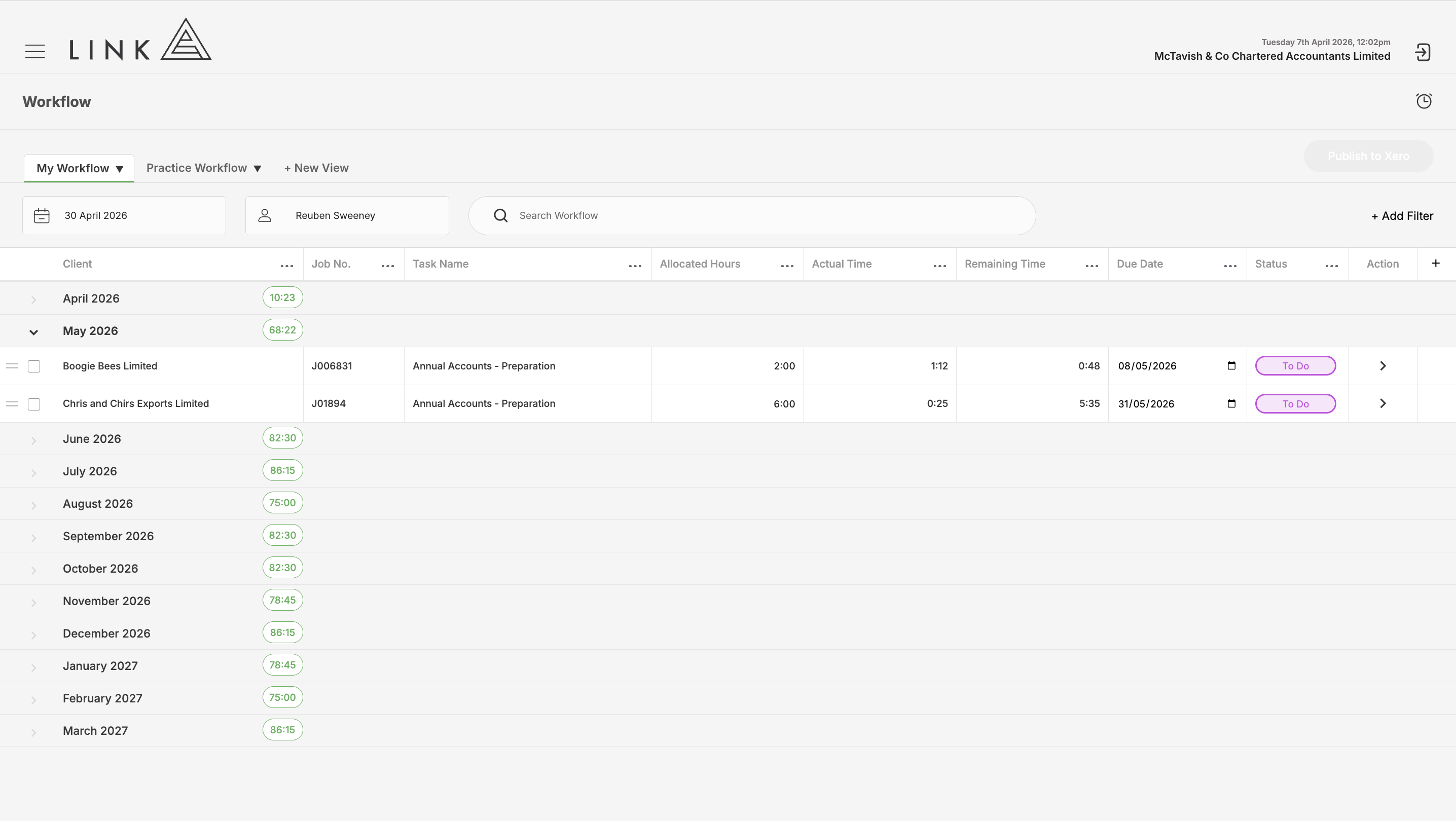Add a new column with plus icon
The image size is (1456, 821).
tap(1436, 264)
